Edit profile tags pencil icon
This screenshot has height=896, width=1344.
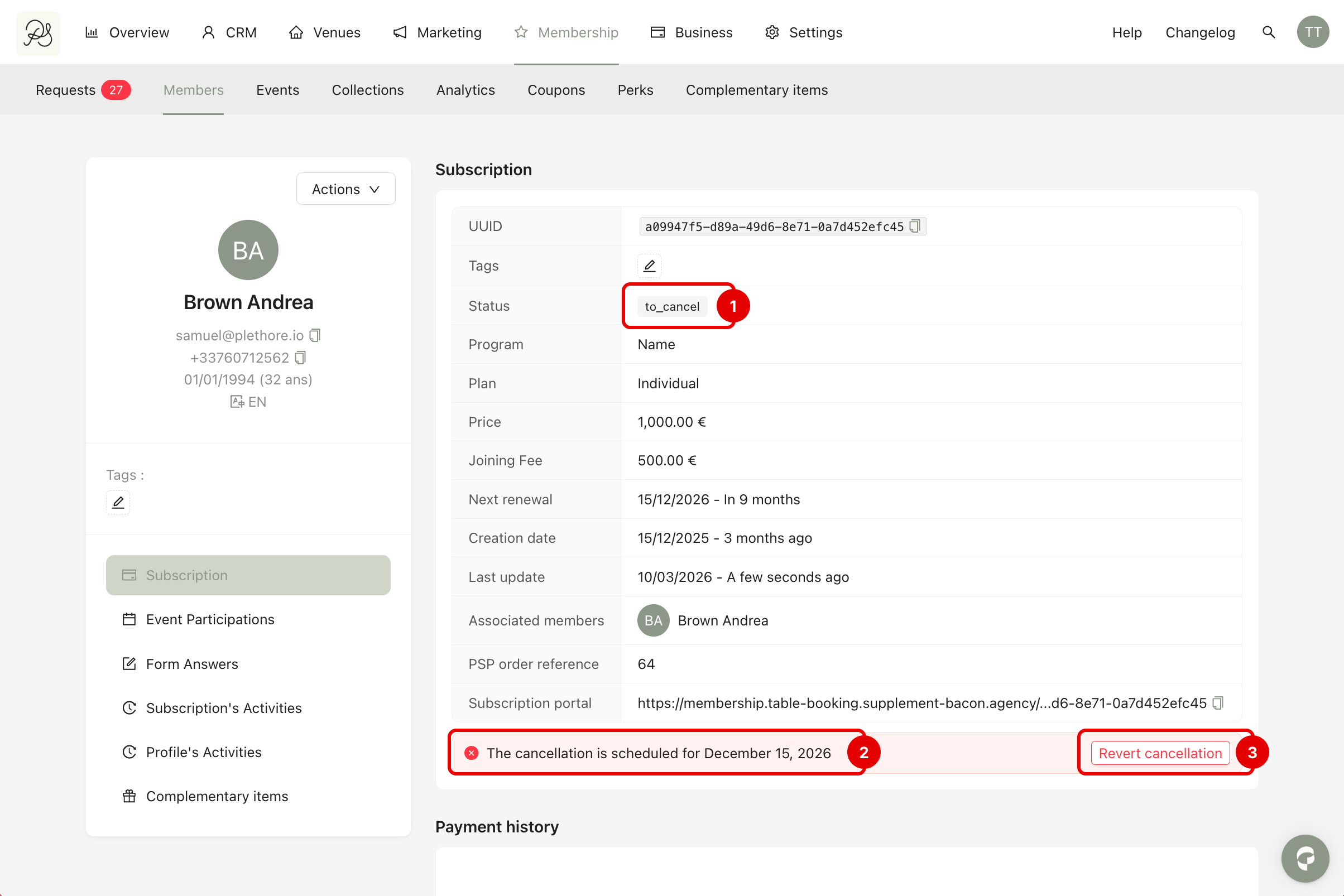click(x=118, y=503)
